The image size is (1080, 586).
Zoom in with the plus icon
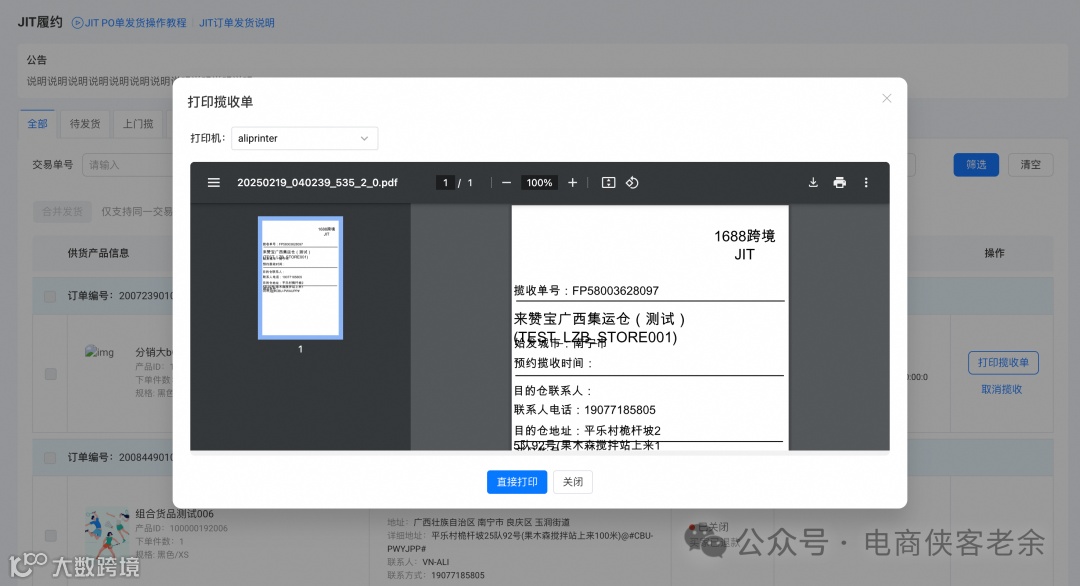[572, 182]
